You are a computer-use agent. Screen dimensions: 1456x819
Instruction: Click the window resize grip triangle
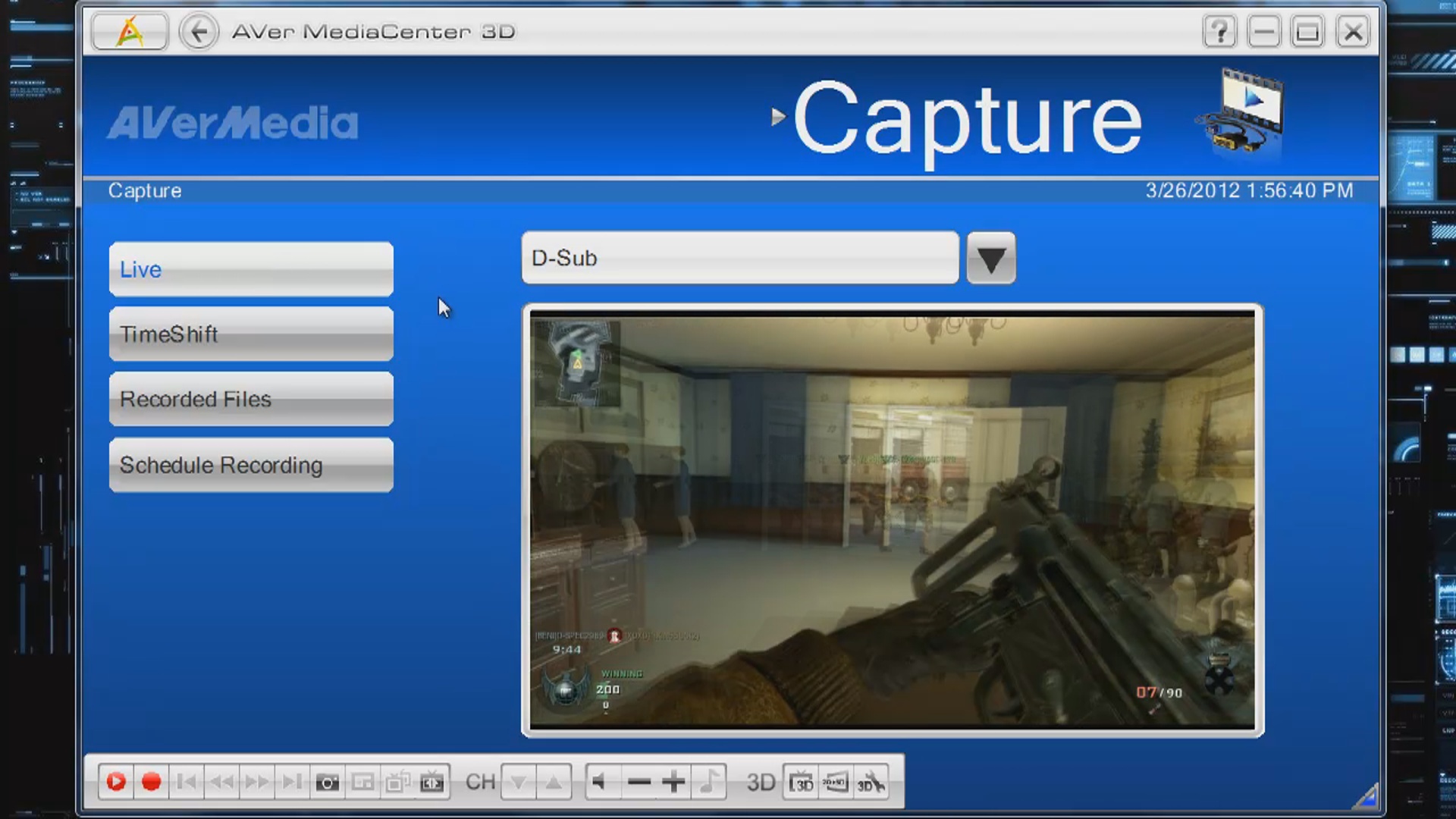tap(1366, 797)
